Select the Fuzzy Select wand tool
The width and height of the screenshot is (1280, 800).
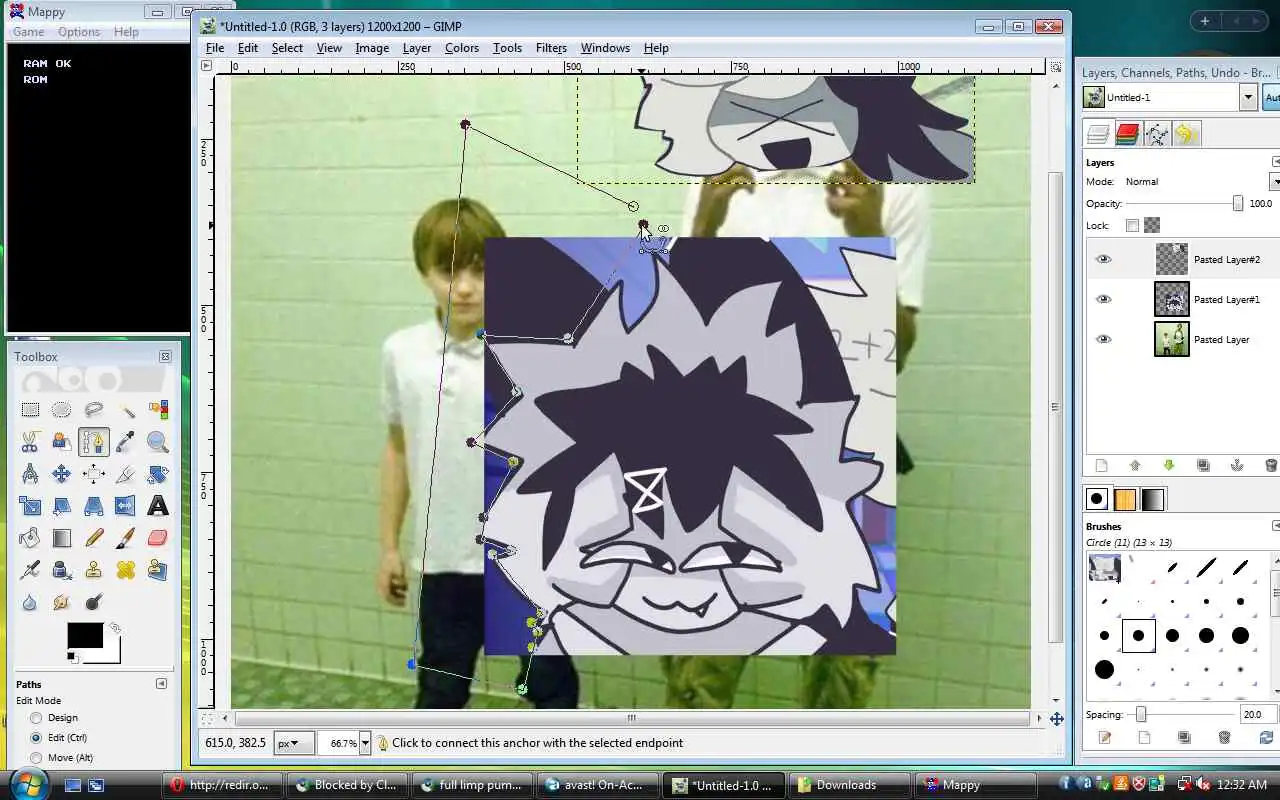coord(126,410)
